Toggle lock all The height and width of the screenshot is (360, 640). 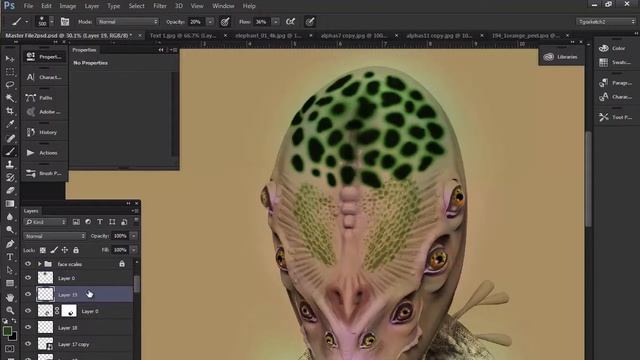click(x=76, y=250)
